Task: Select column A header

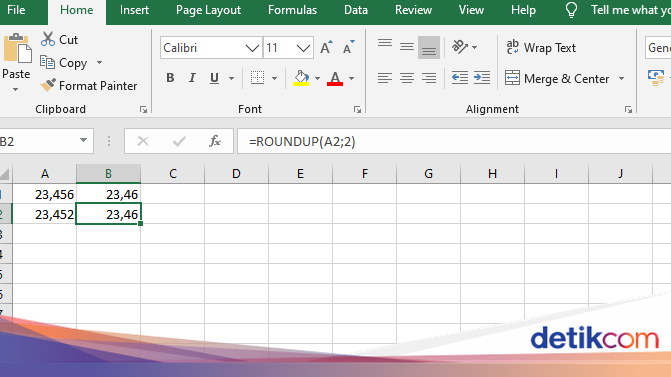Action: [45, 173]
